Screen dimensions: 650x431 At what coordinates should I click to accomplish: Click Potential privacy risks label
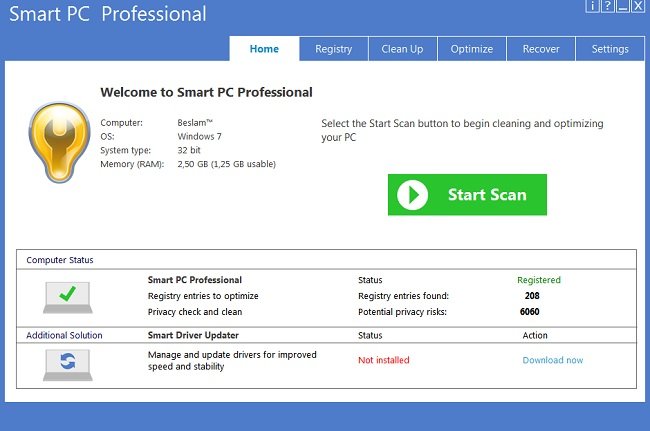(403, 312)
